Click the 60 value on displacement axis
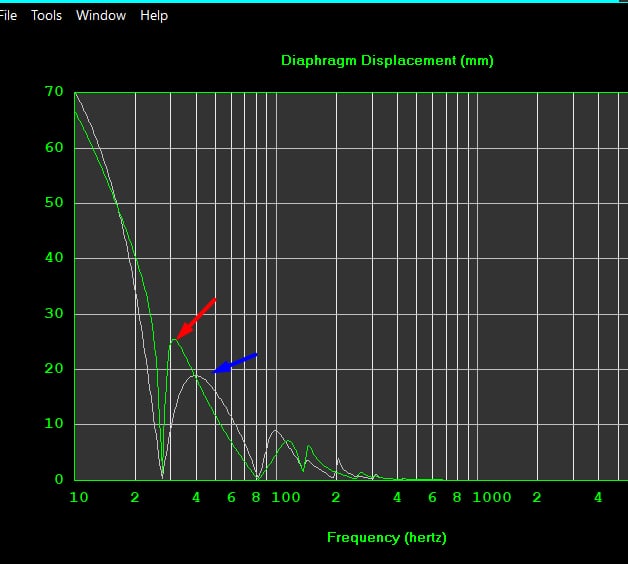The height and width of the screenshot is (564, 628). [54, 148]
